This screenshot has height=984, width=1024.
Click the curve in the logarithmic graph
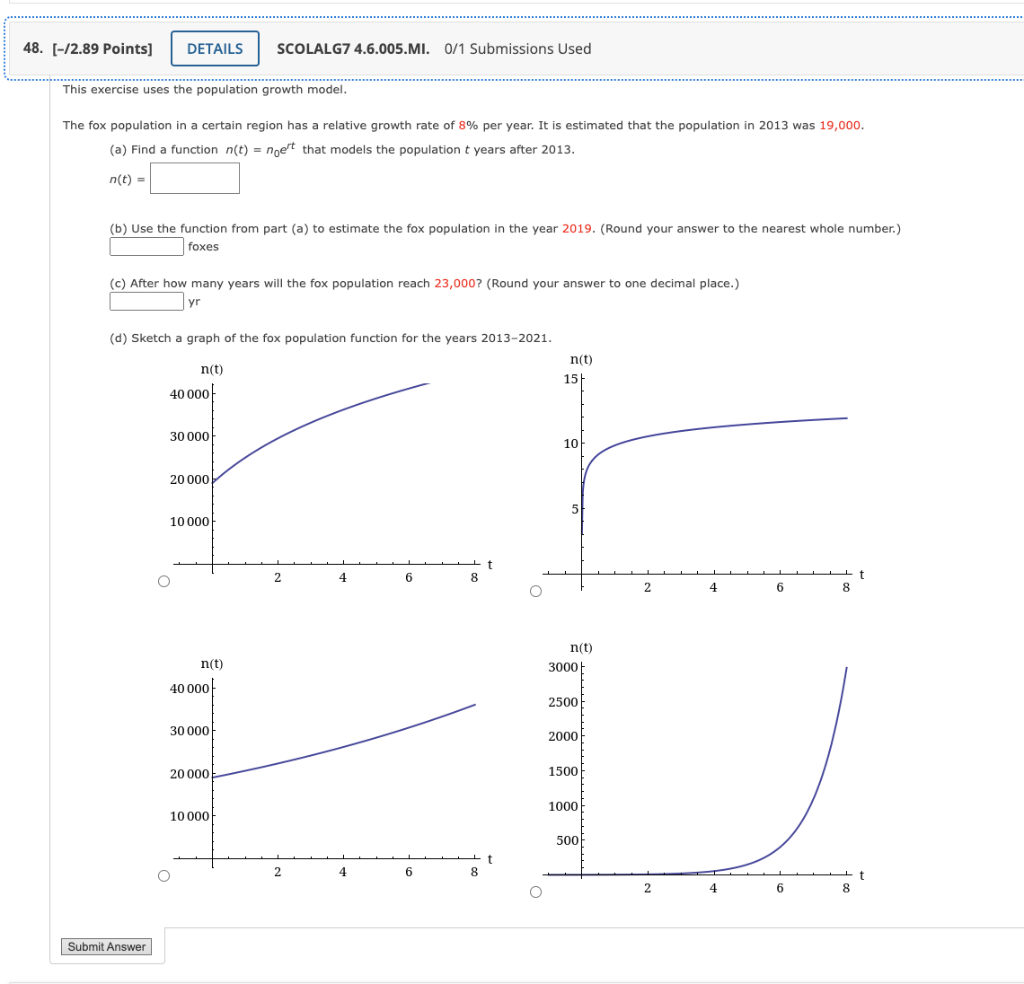point(714,428)
